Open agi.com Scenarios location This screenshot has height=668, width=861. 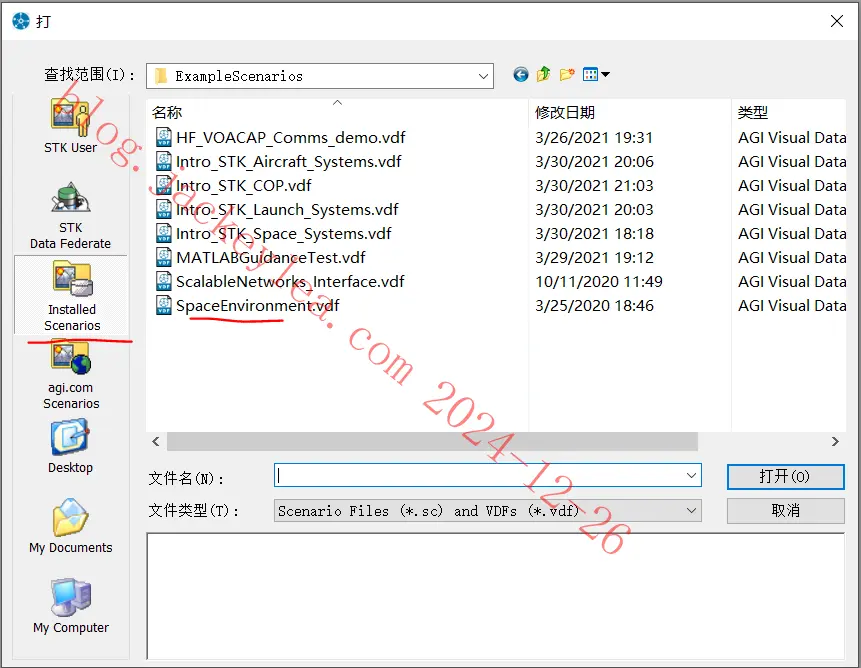point(71,375)
